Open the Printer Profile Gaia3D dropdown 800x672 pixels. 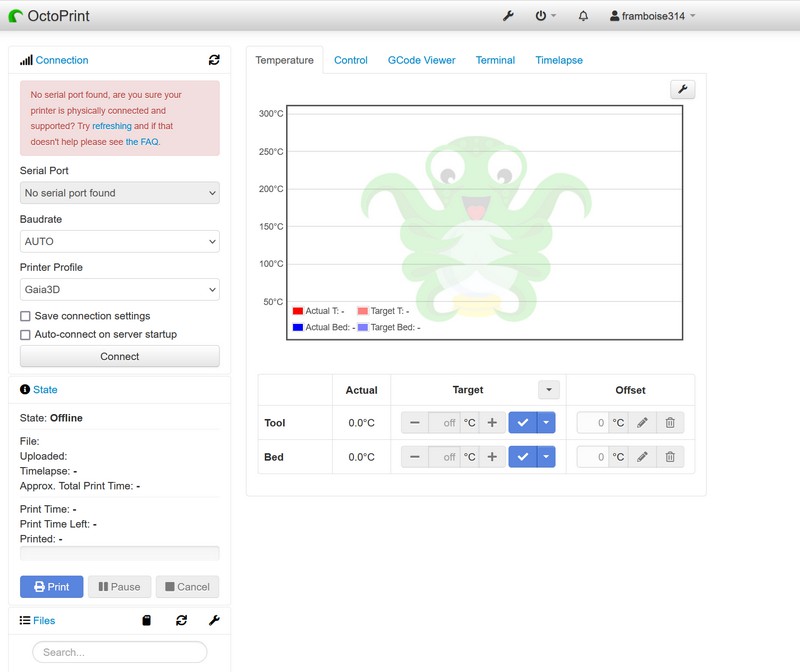pos(120,289)
